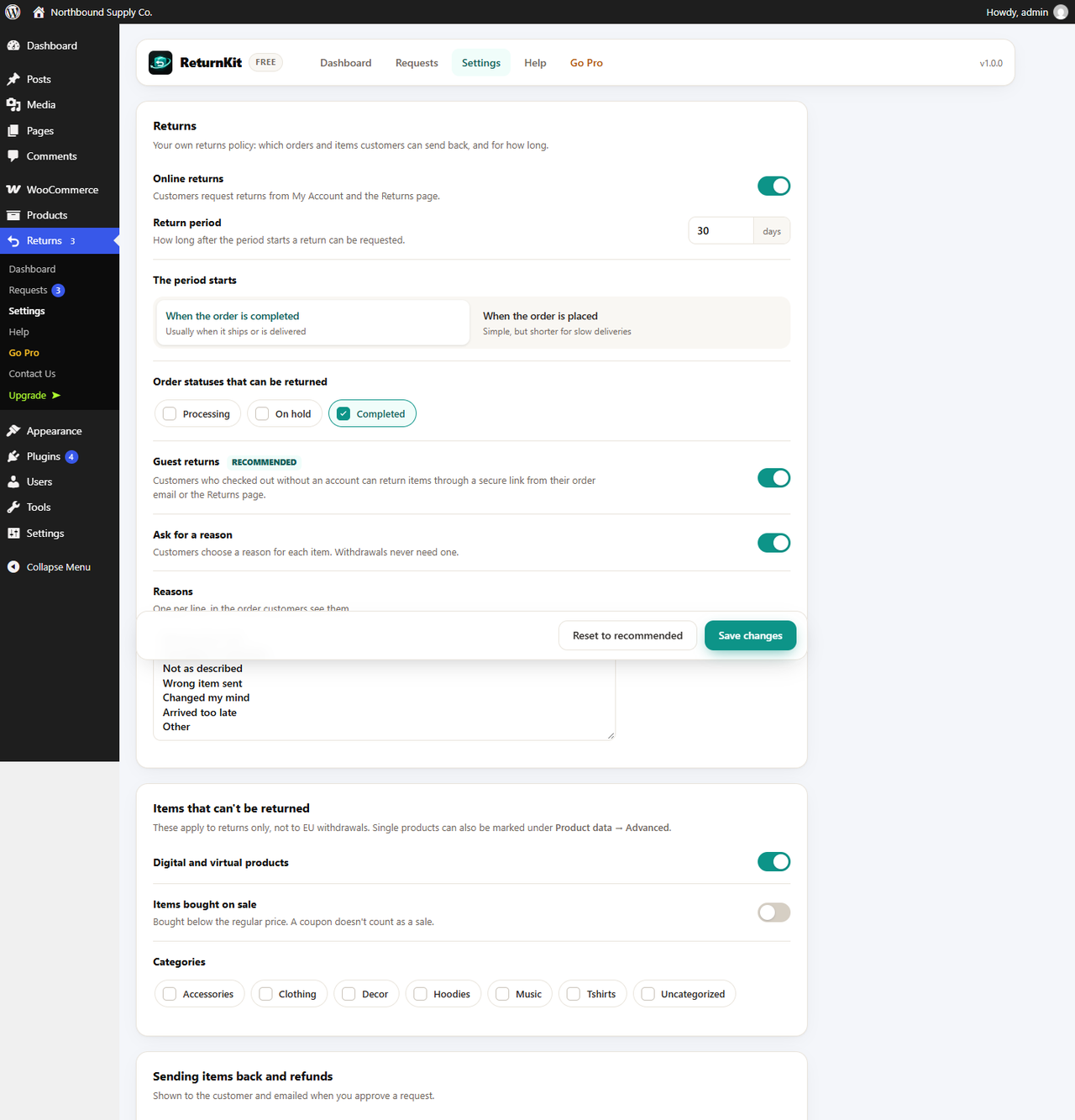The height and width of the screenshot is (1120, 1075).
Task: Click the home icon beside Northbound Supply Co.
Action: tap(39, 12)
